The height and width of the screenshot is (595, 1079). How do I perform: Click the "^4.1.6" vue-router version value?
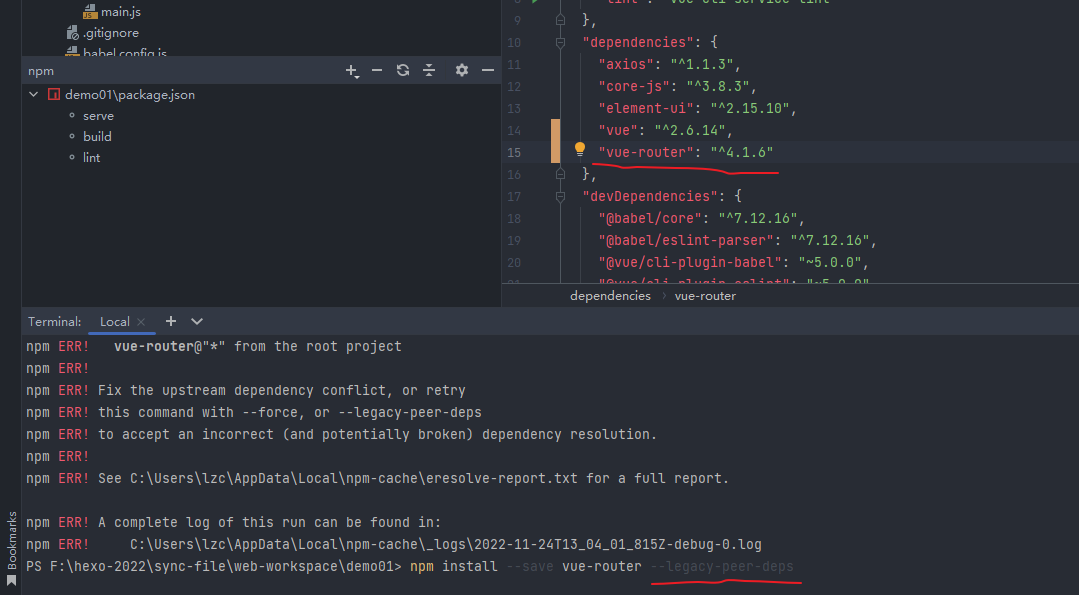tap(742, 153)
